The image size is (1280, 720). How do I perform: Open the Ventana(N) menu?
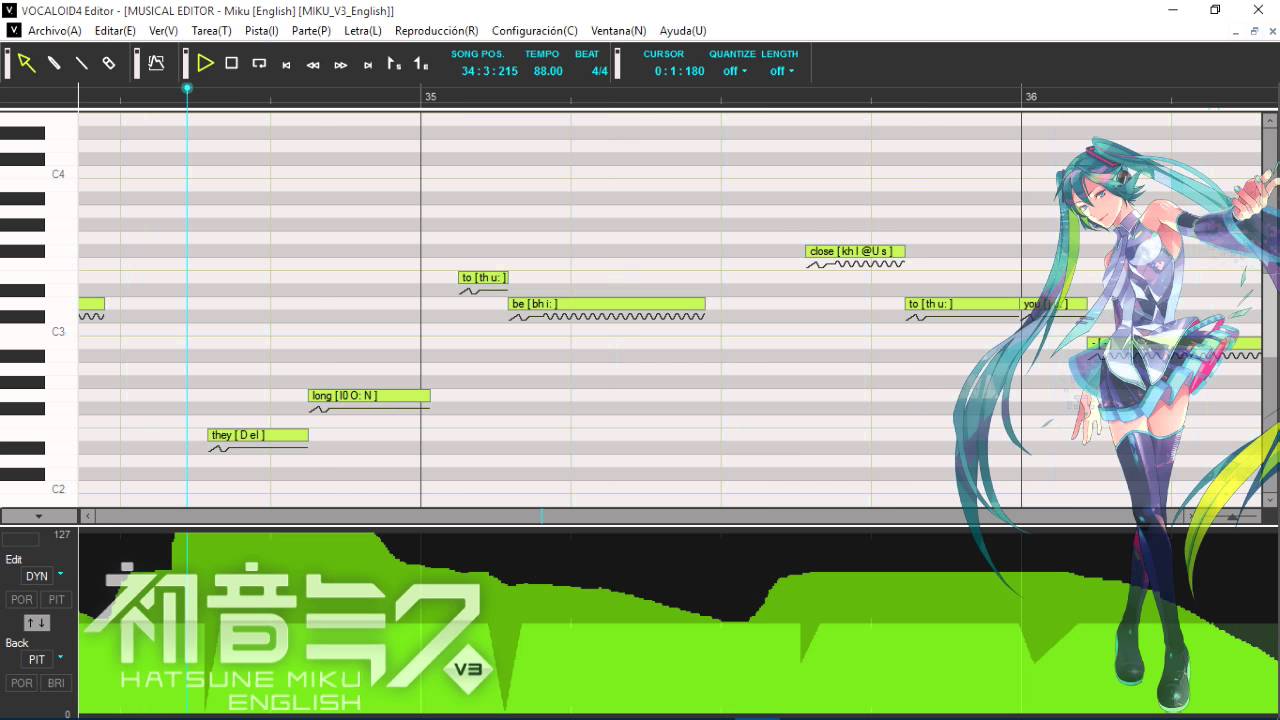tap(618, 31)
